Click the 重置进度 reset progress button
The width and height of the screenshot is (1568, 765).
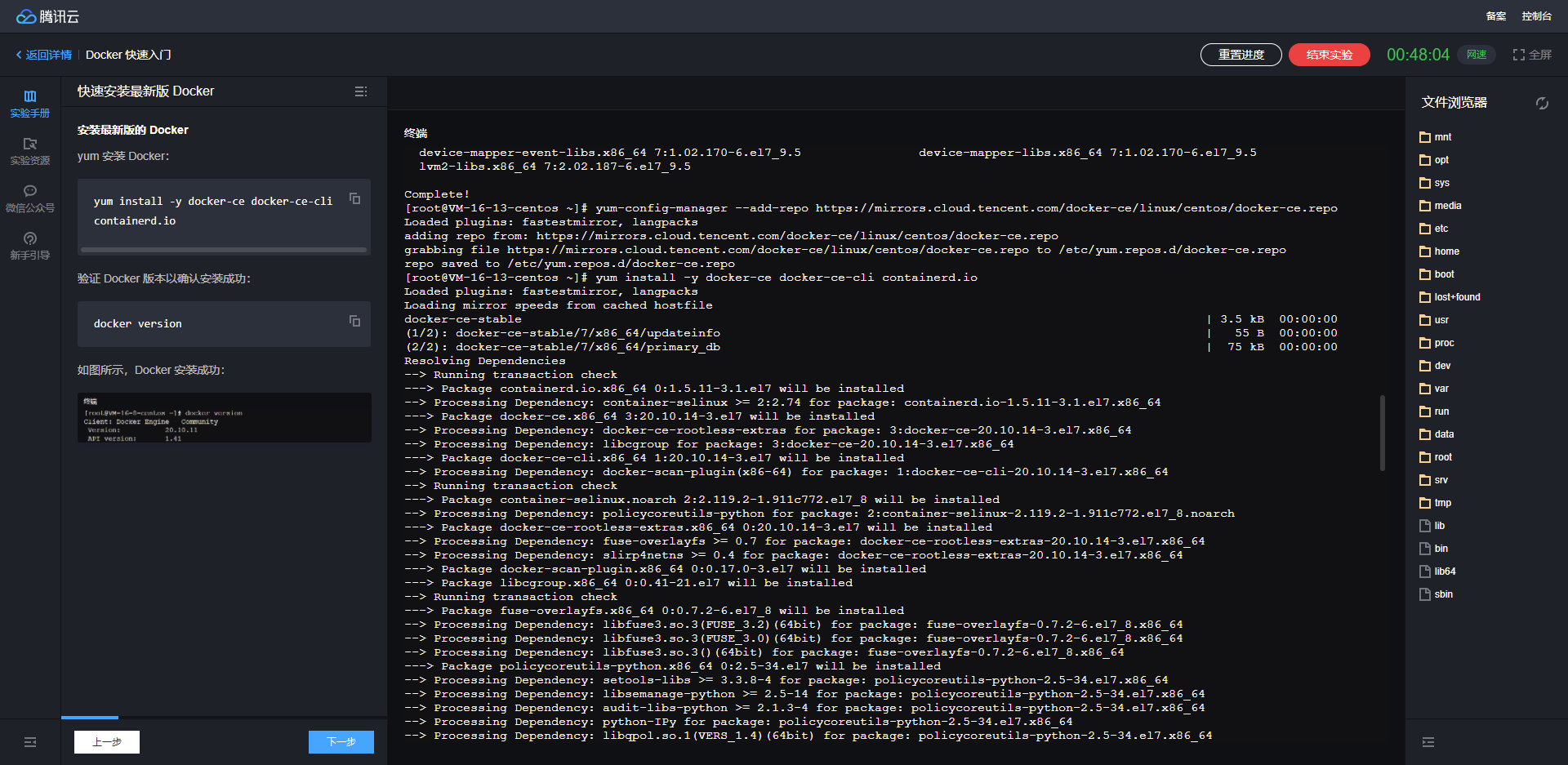point(1241,55)
